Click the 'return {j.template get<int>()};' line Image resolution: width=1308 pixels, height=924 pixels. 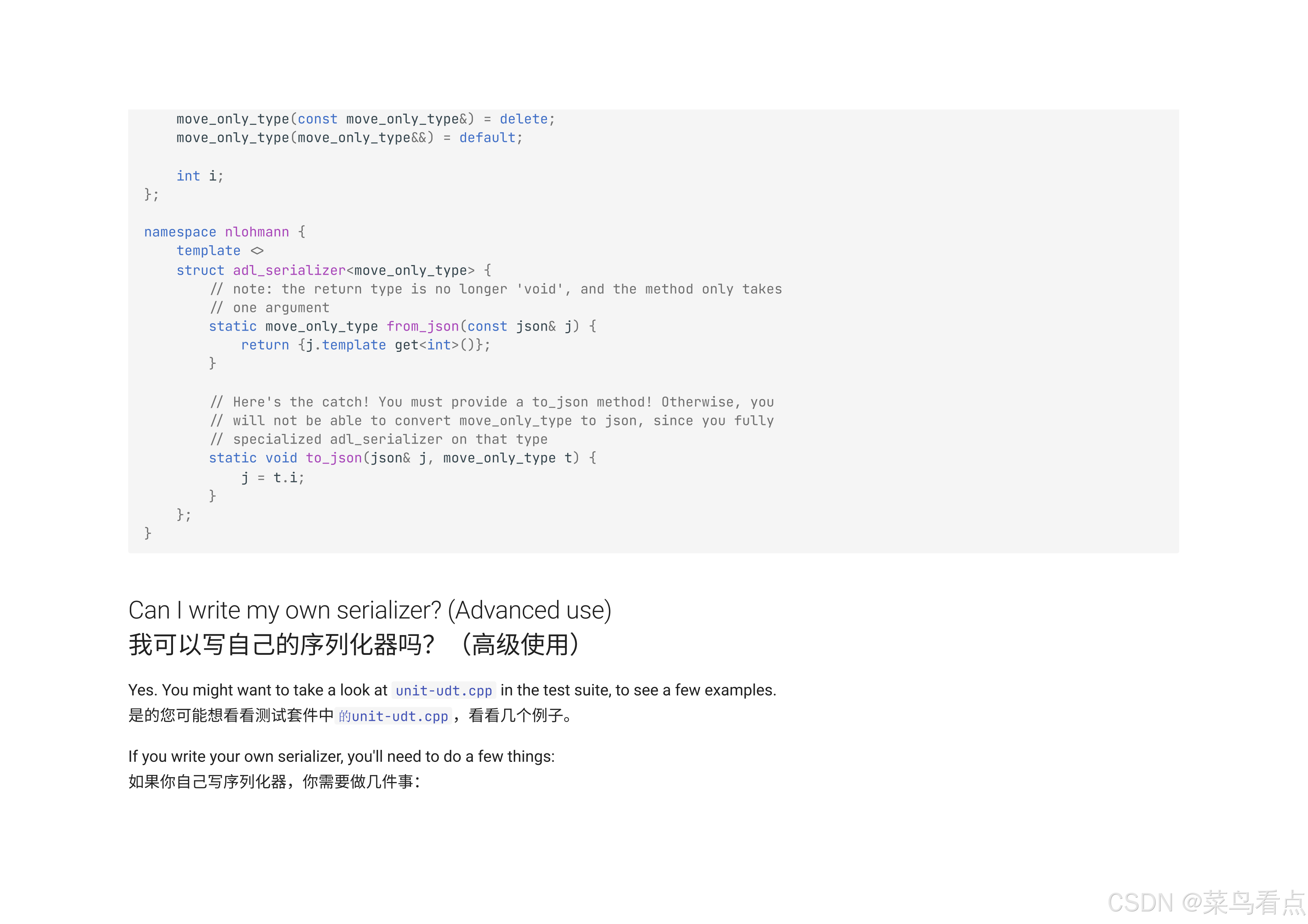pos(365,346)
